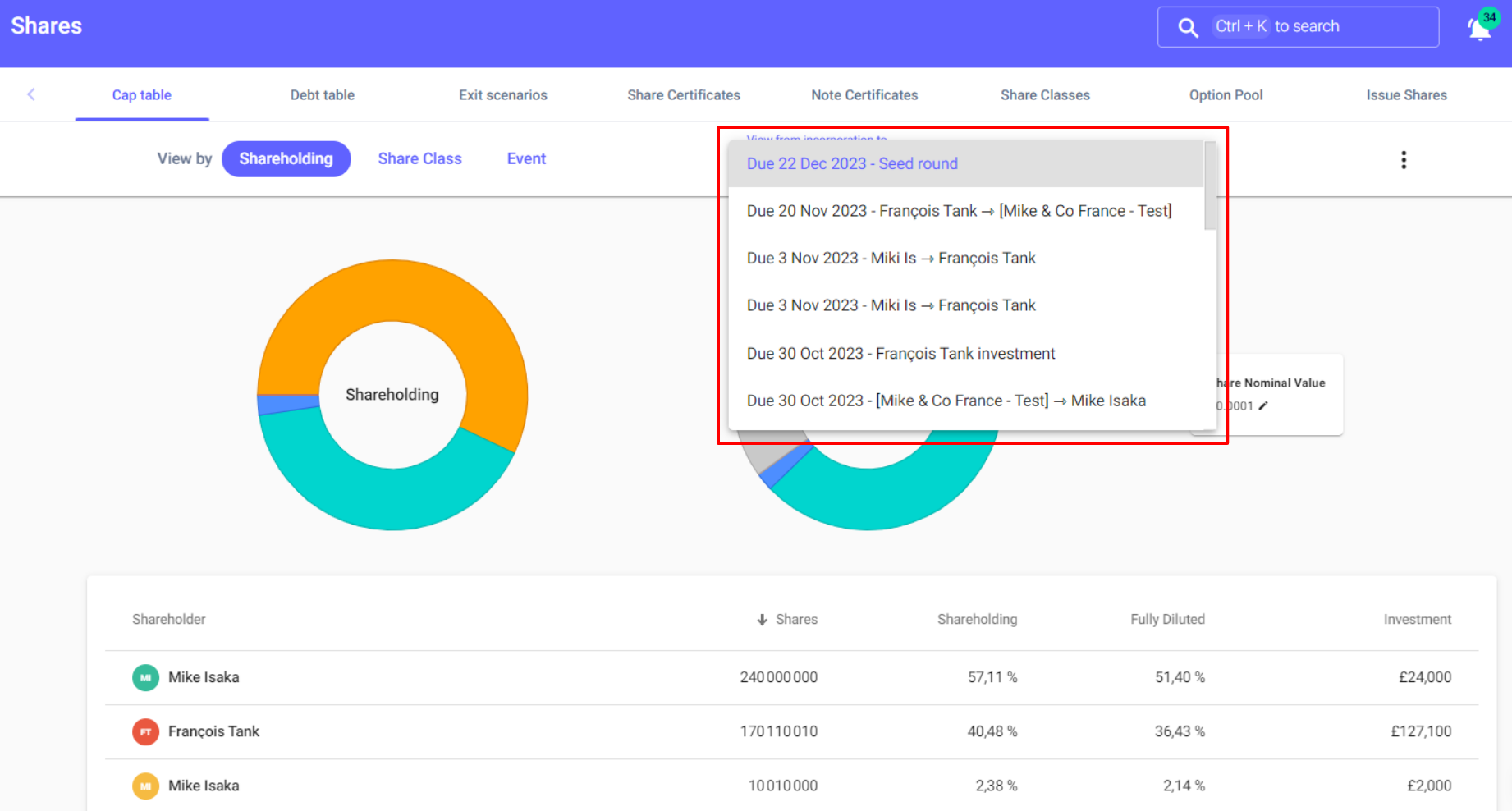This screenshot has height=811, width=1512.
Task: Go to the Option Pool tab
Action: [x=1226, y=95]
